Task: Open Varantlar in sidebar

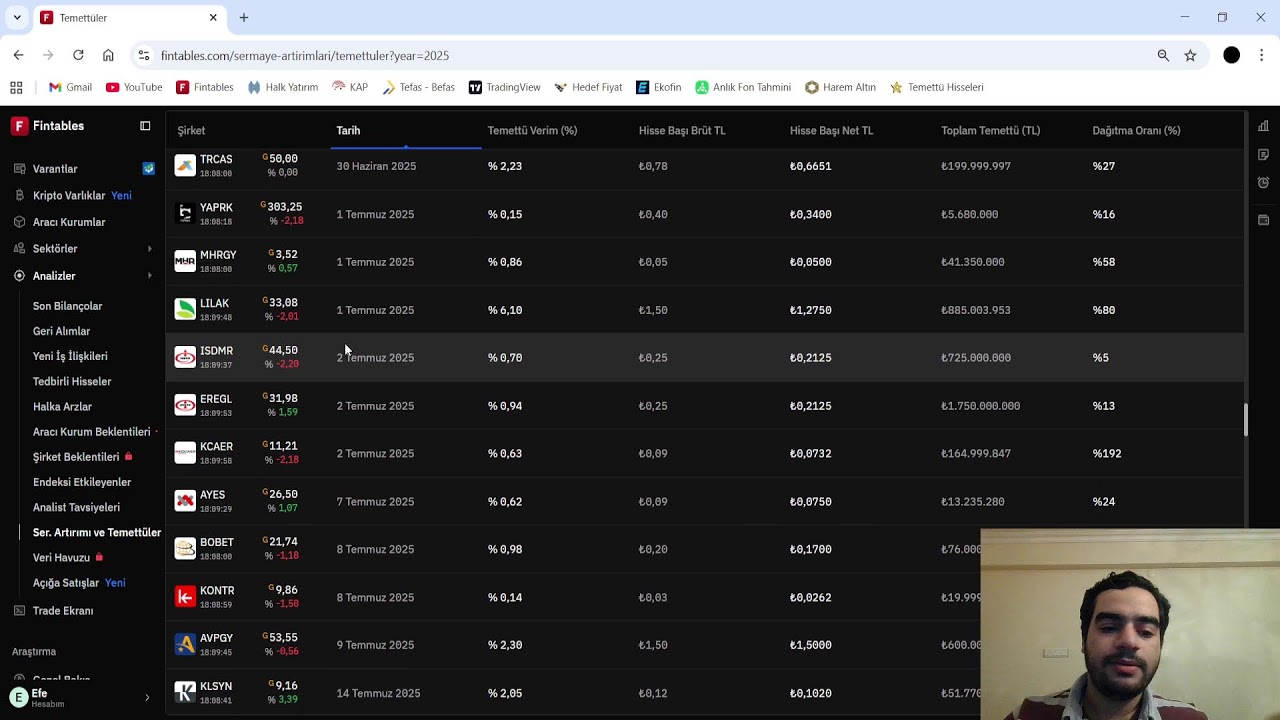Action: [x=55, y=169]
